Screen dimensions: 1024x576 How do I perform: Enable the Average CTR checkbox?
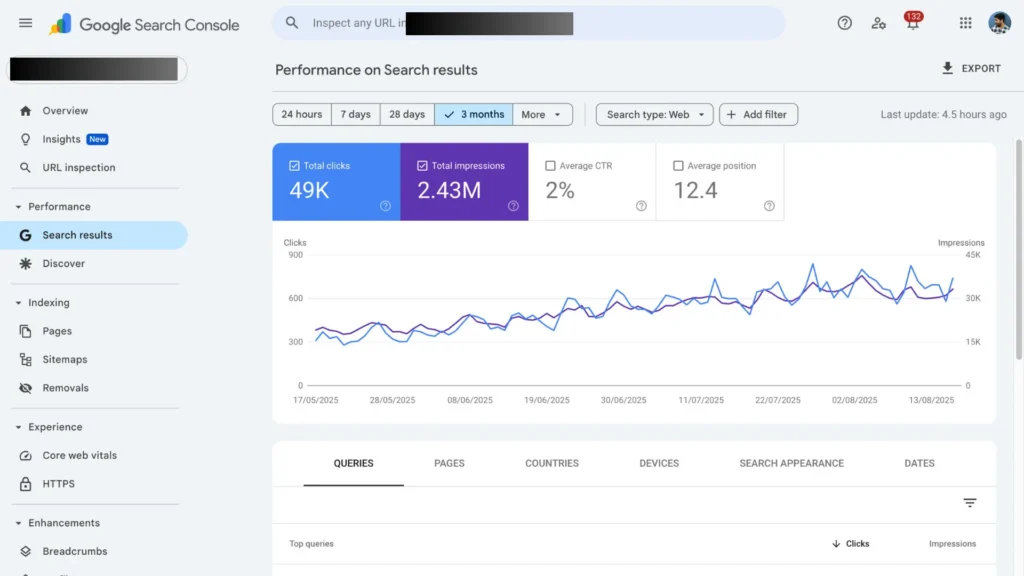550,166
